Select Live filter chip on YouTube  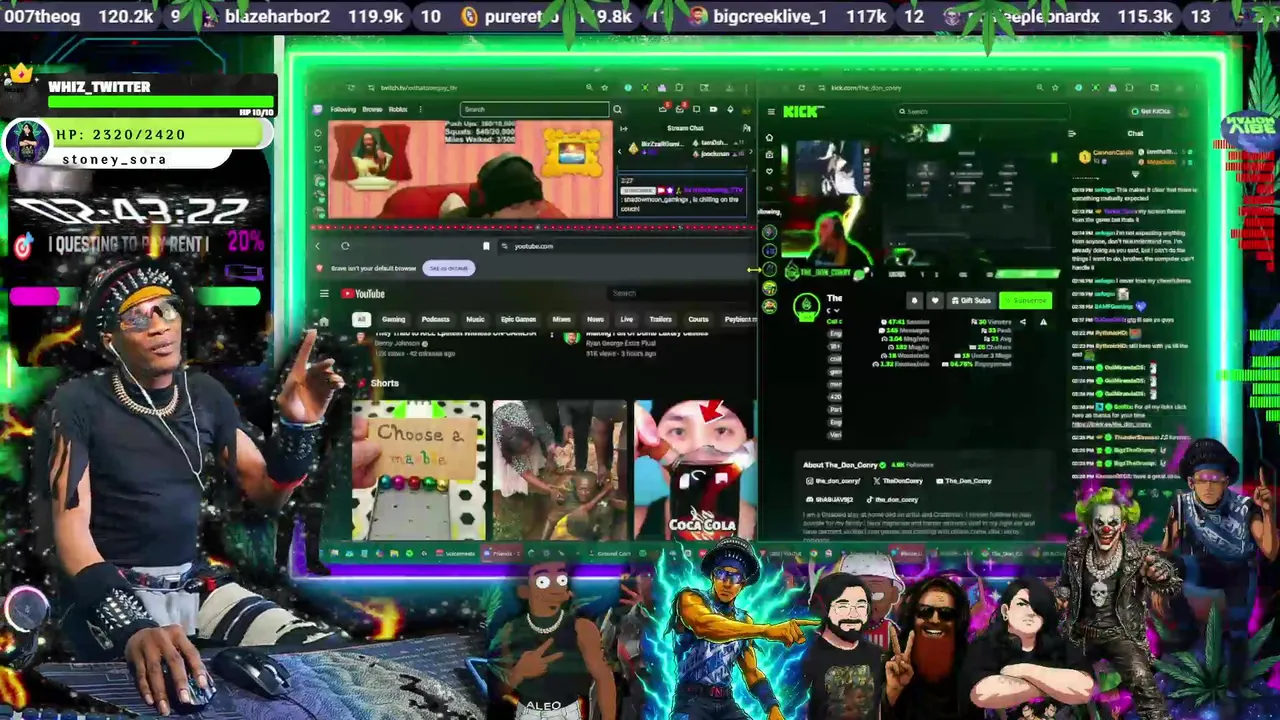tap(626, 319)
